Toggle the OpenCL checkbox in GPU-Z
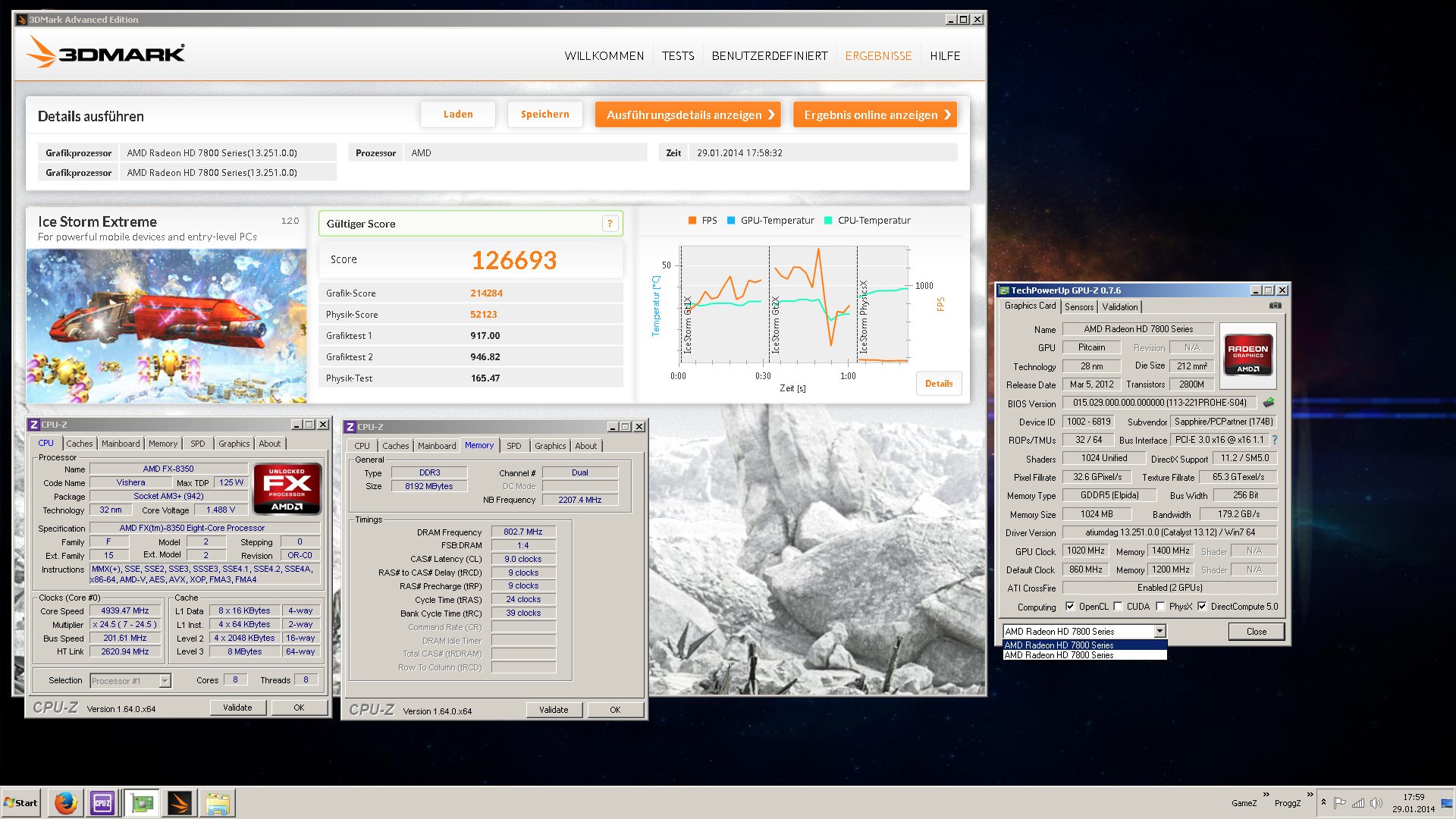 point(1070,606)
